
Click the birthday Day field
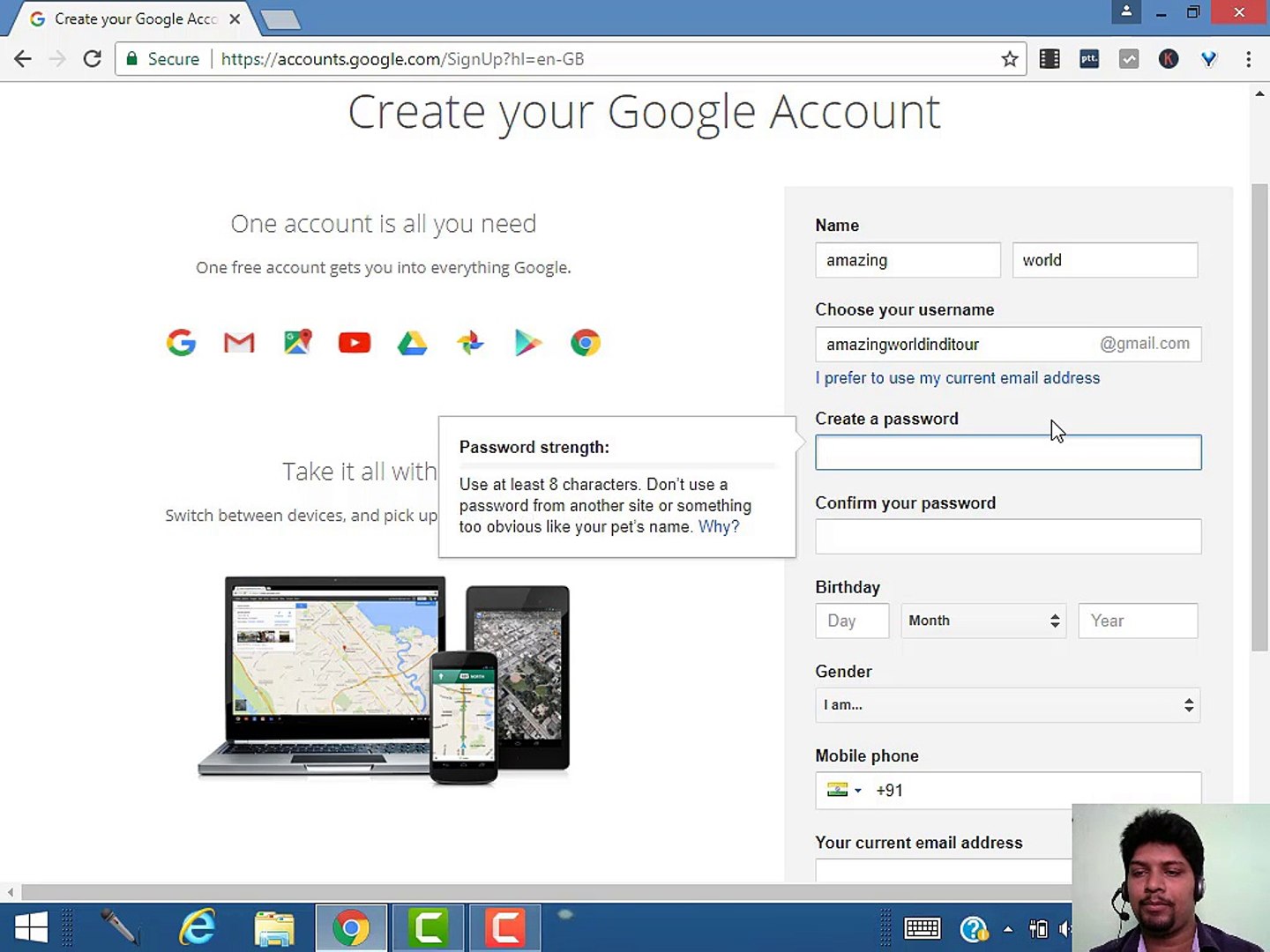852,621
